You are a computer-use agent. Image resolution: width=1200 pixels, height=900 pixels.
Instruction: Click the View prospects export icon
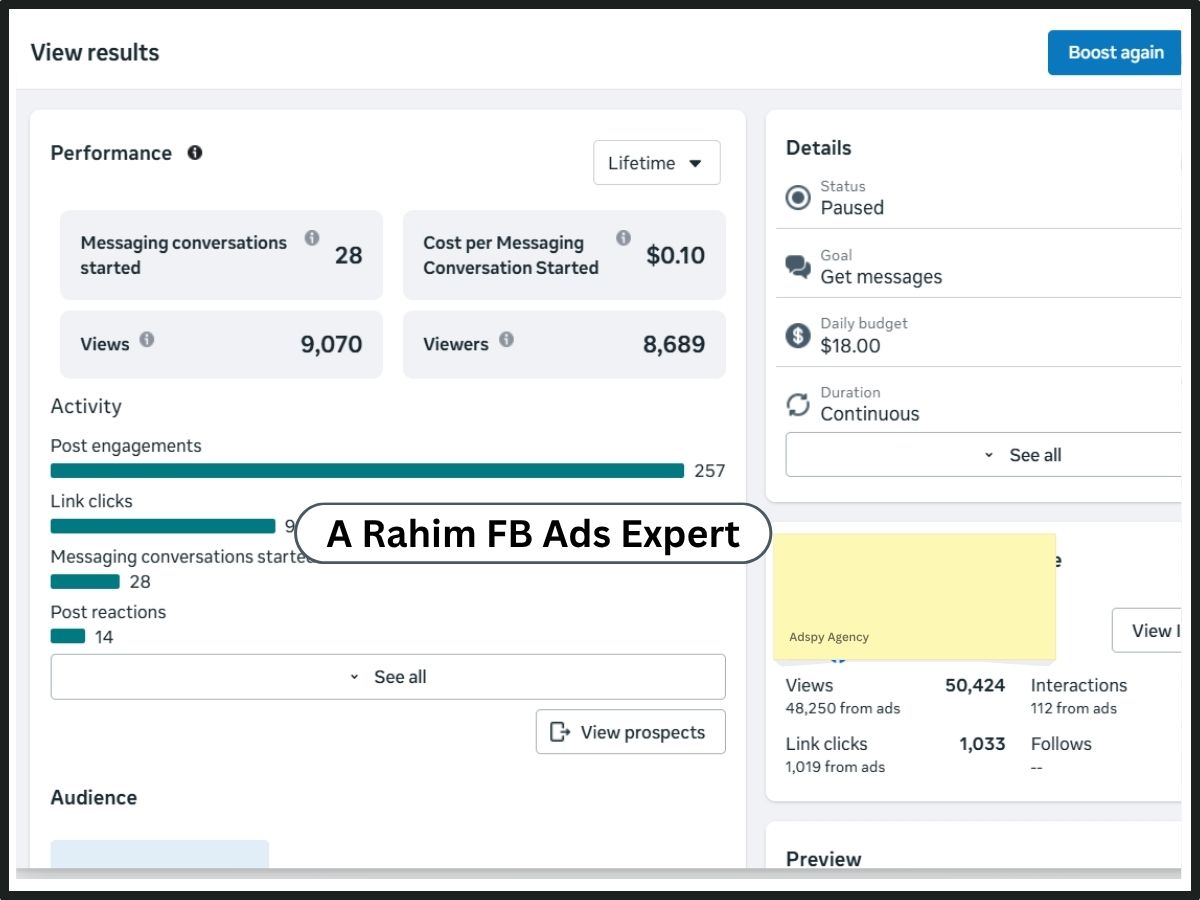point(560,732)
